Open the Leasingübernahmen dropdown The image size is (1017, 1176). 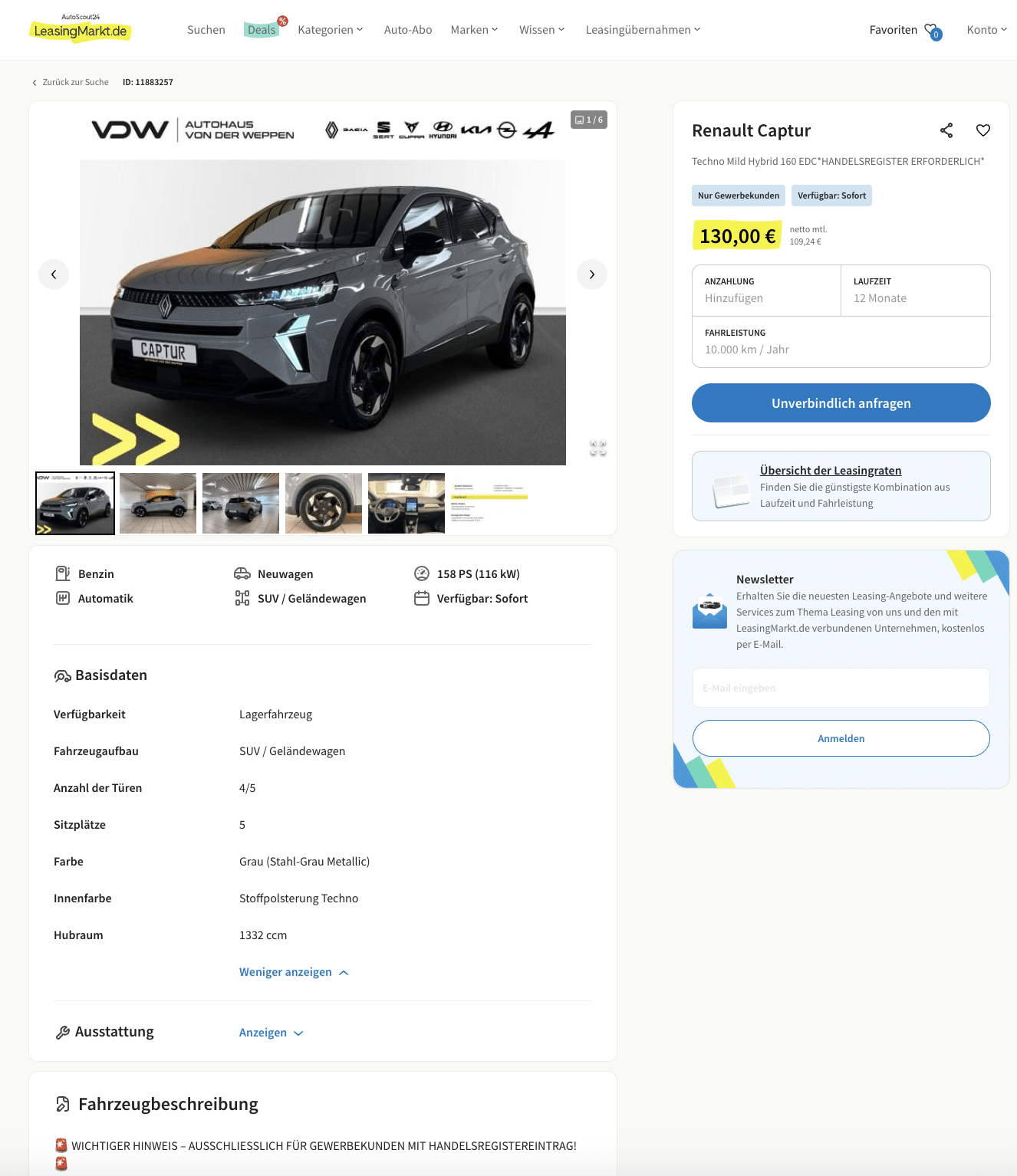point(643,30)
